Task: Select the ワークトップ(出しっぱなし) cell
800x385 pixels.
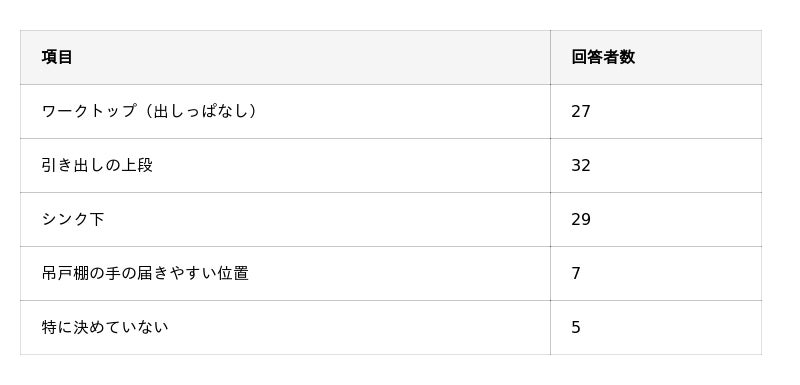Action: tap(285, 112)
